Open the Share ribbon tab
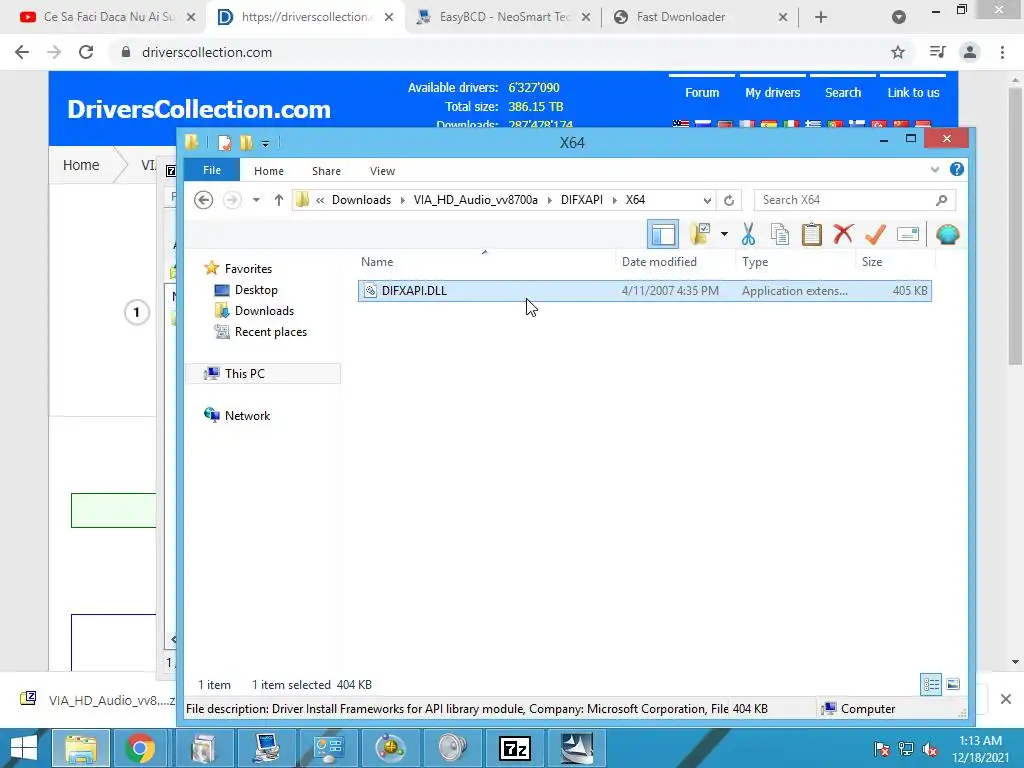Screen dimensions: 1024x768 pyautogui.click(x=326, y=170)
